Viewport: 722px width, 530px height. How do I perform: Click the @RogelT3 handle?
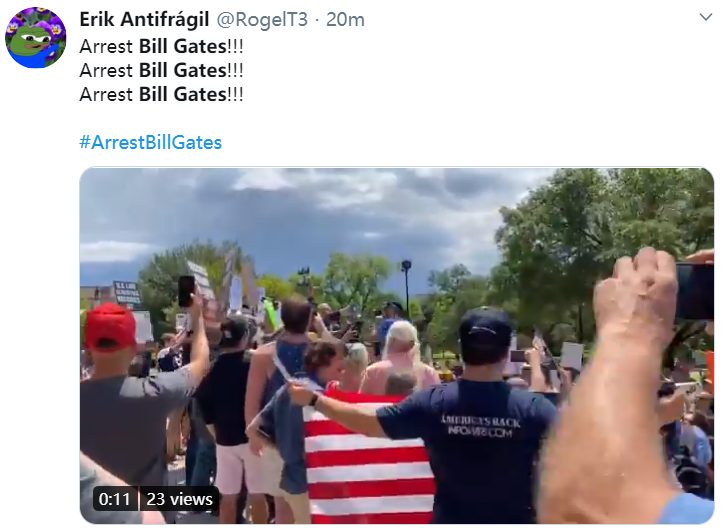coord(262,19)
